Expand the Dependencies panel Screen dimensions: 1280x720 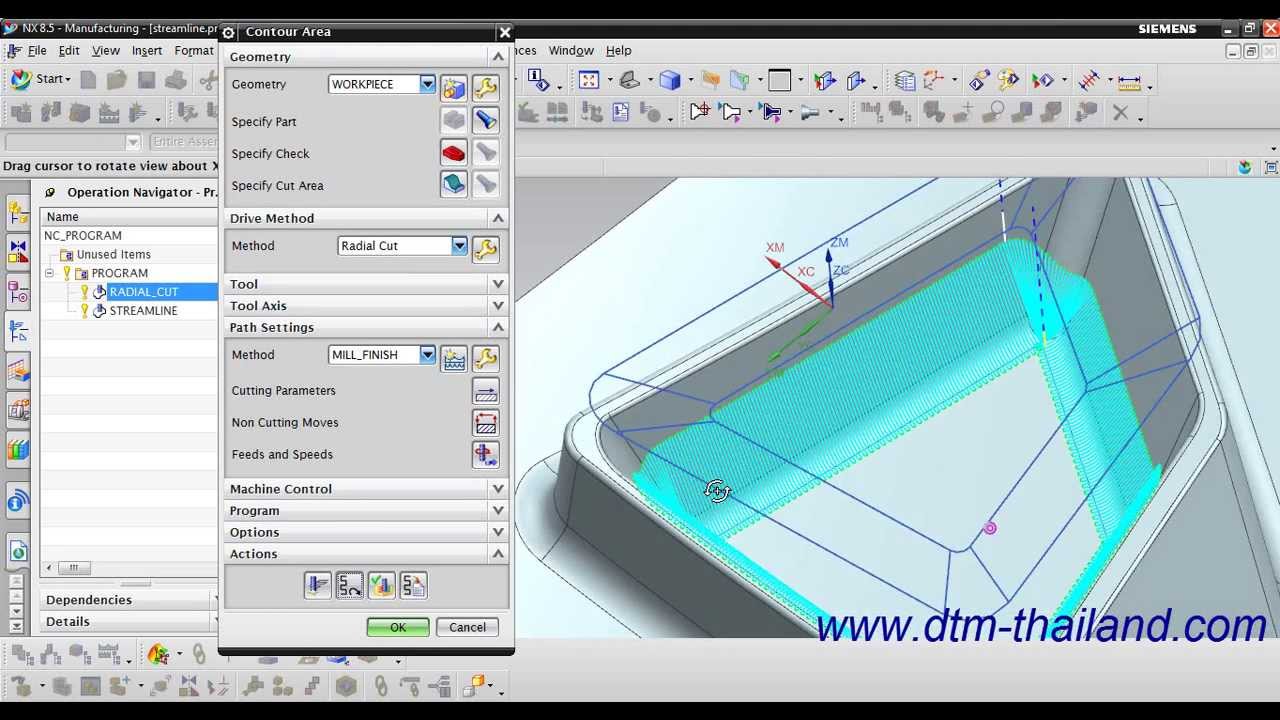[128, 600]
